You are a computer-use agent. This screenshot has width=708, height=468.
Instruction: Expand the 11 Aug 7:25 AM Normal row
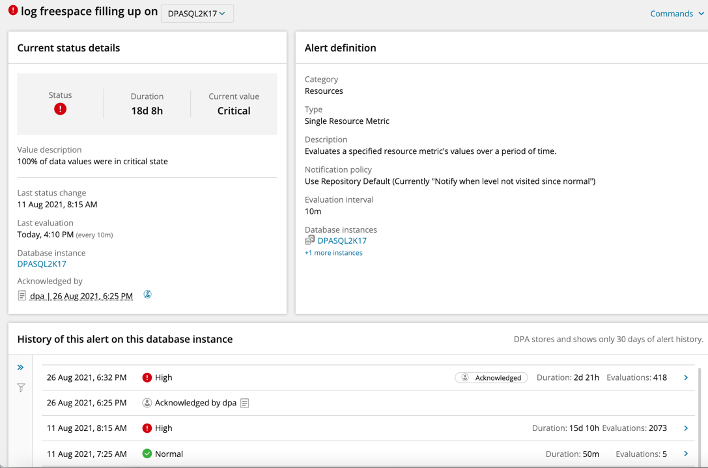[685, 453]
